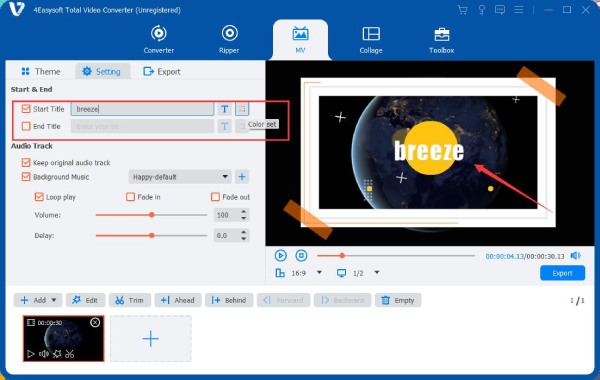Click the Delay slider handle
The width and height of the screenshot is (600, 380).
point(152,235)
